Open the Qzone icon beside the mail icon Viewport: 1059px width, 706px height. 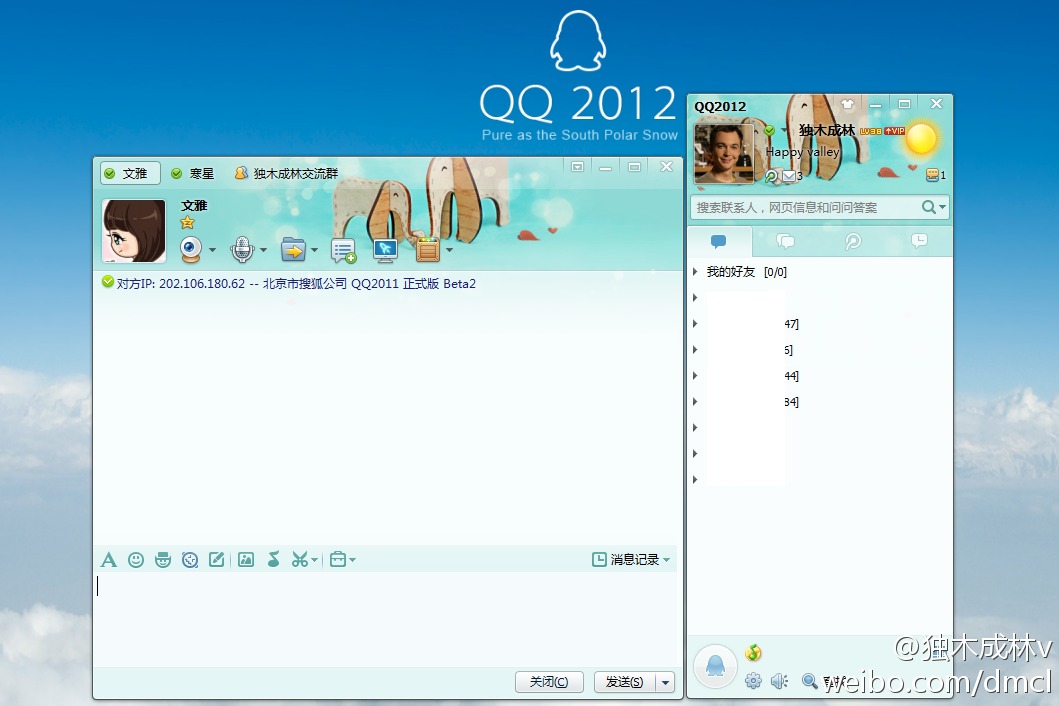771,176
